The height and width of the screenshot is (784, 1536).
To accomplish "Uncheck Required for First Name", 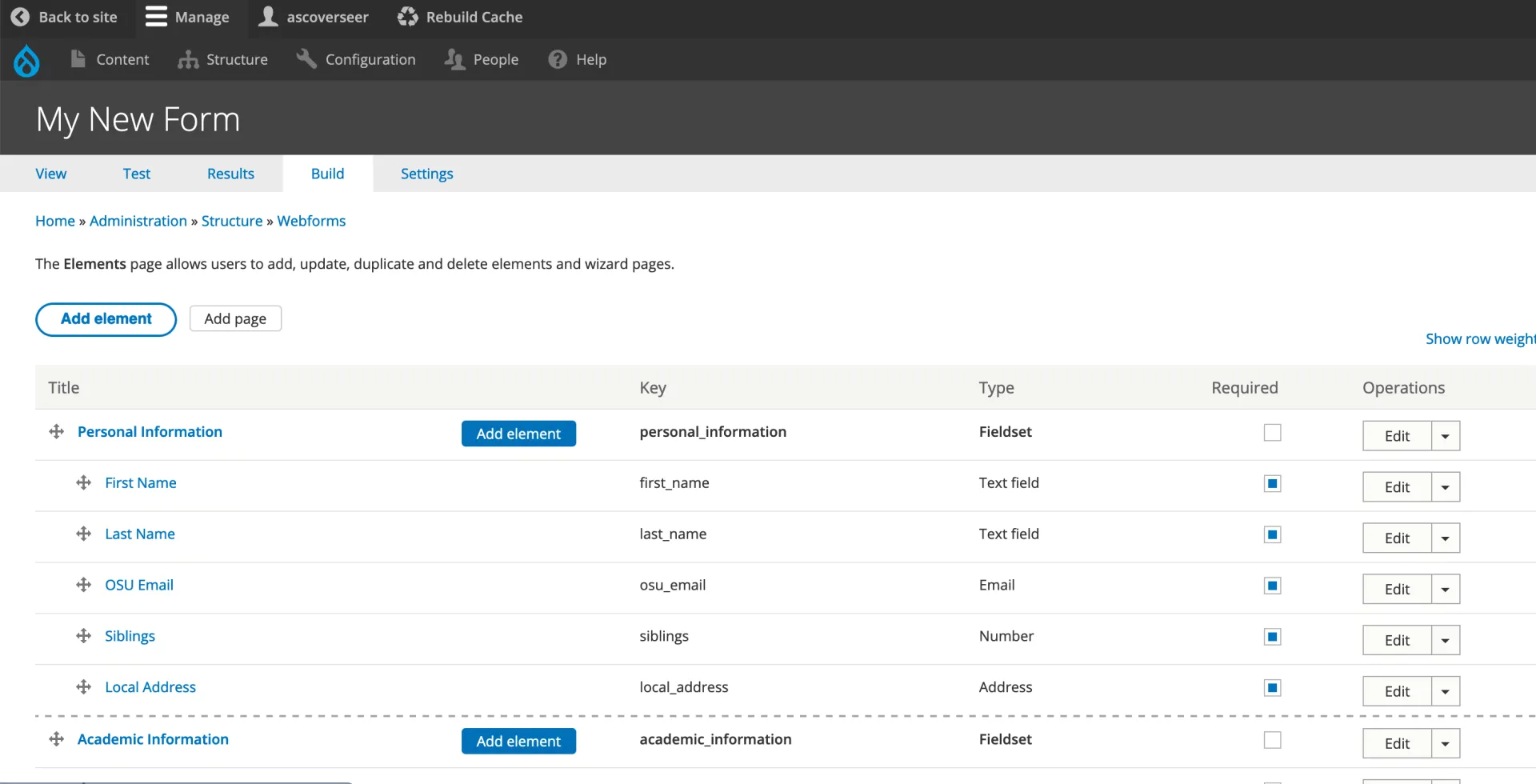I will [1272, 484].
